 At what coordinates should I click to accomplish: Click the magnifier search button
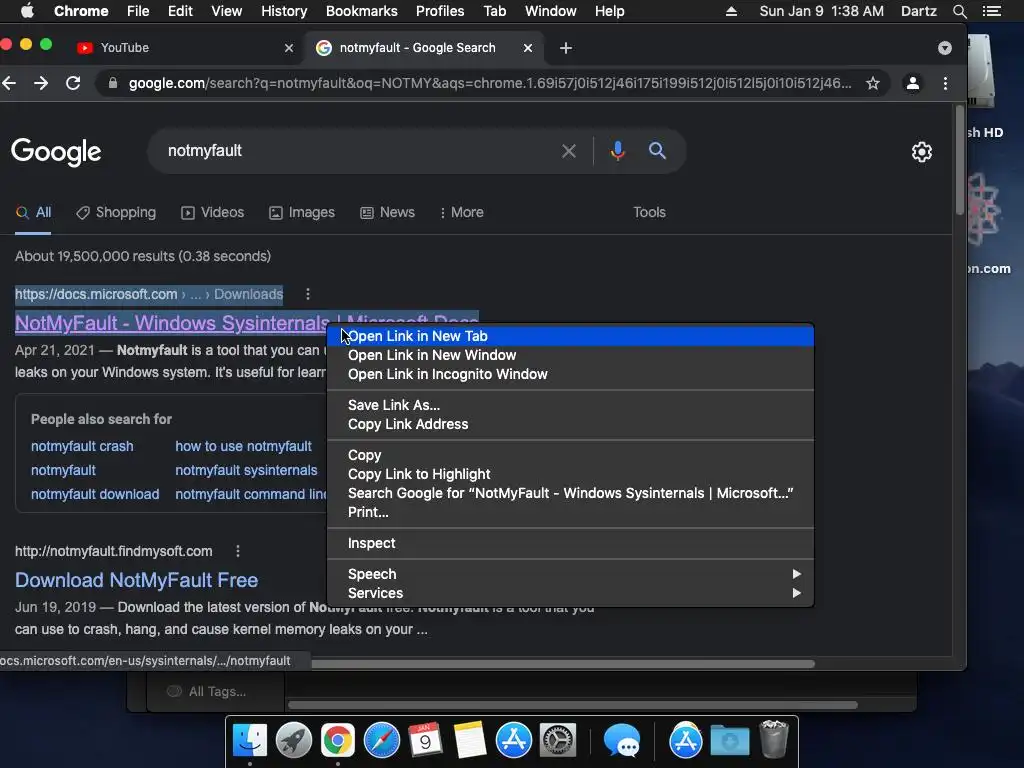pos(657,151)
